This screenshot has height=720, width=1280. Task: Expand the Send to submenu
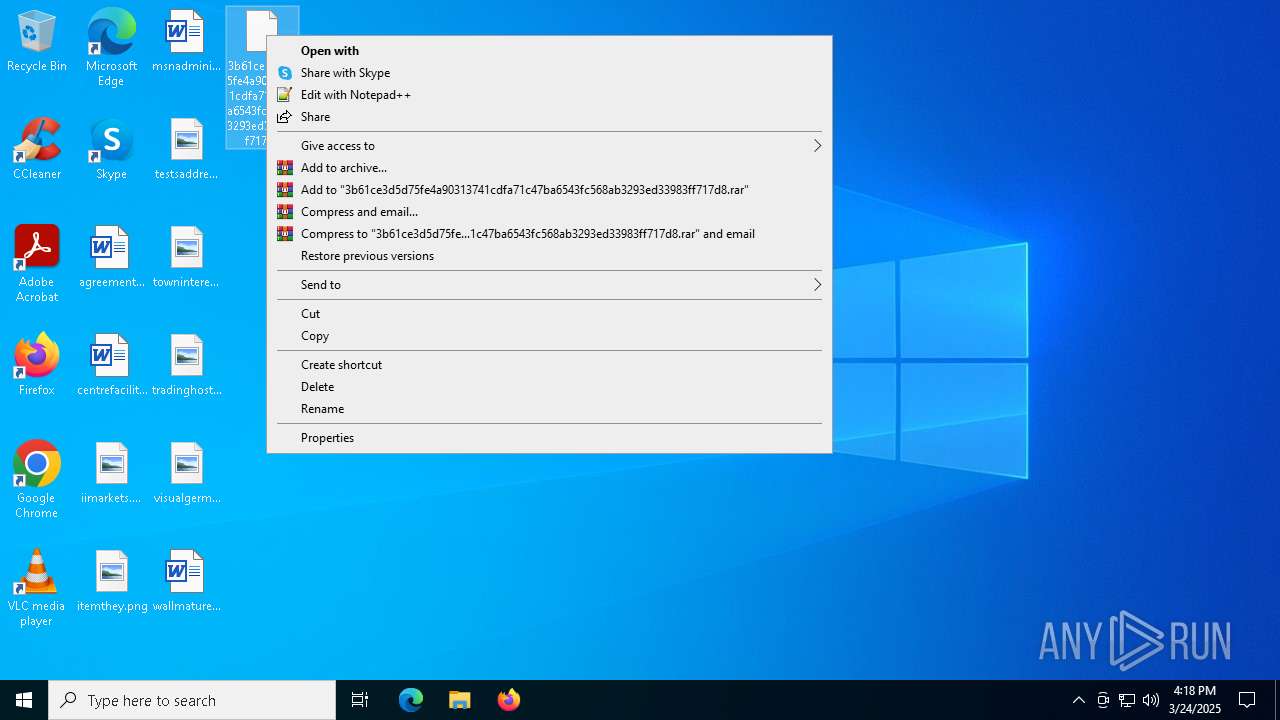[549, 285]
